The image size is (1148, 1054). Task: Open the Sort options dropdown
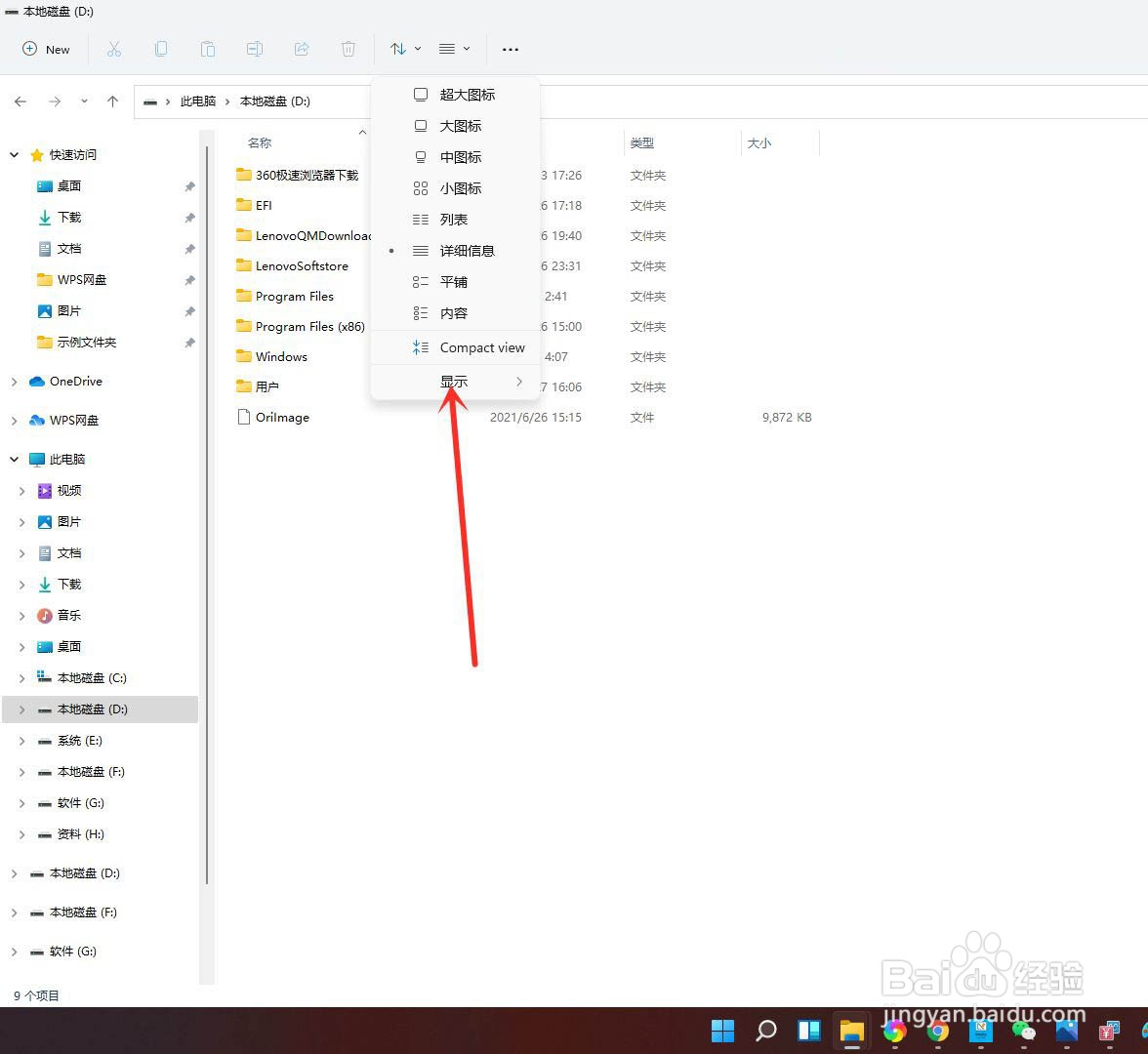405,49
